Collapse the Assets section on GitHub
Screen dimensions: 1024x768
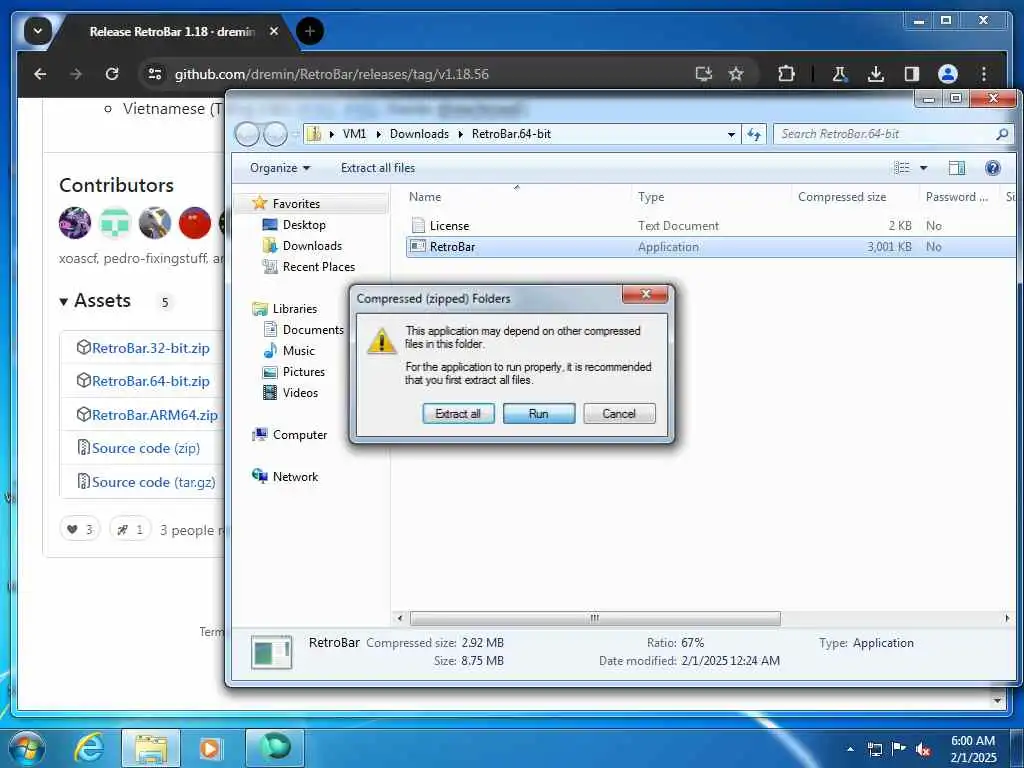pyautogui.click(x=95, y=301)
